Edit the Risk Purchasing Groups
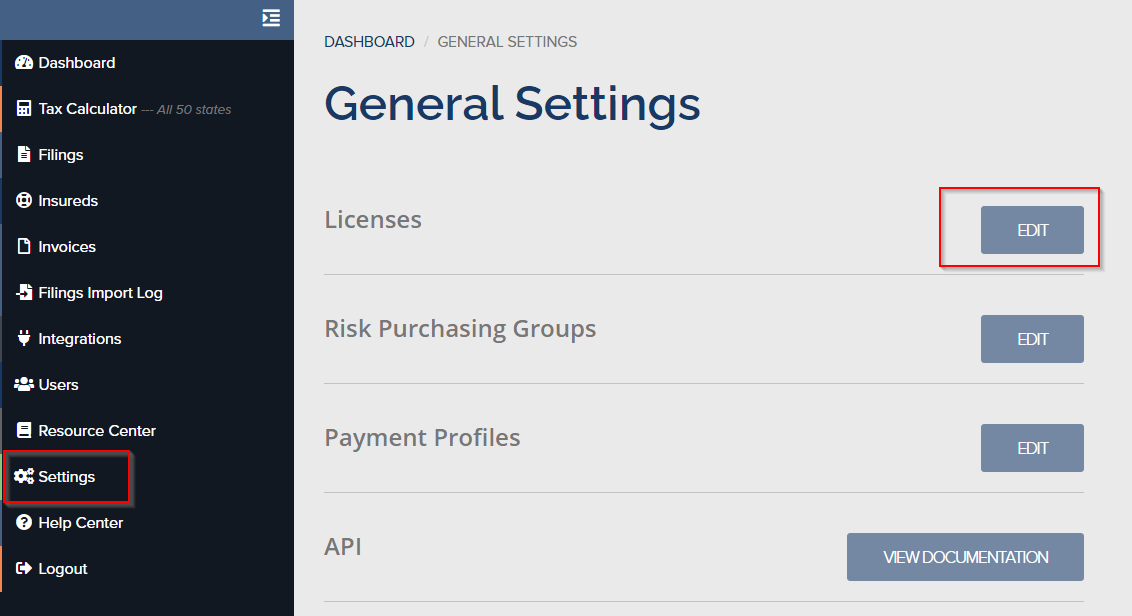This screenshot has height=616, width=1132. pos(1032,338)
